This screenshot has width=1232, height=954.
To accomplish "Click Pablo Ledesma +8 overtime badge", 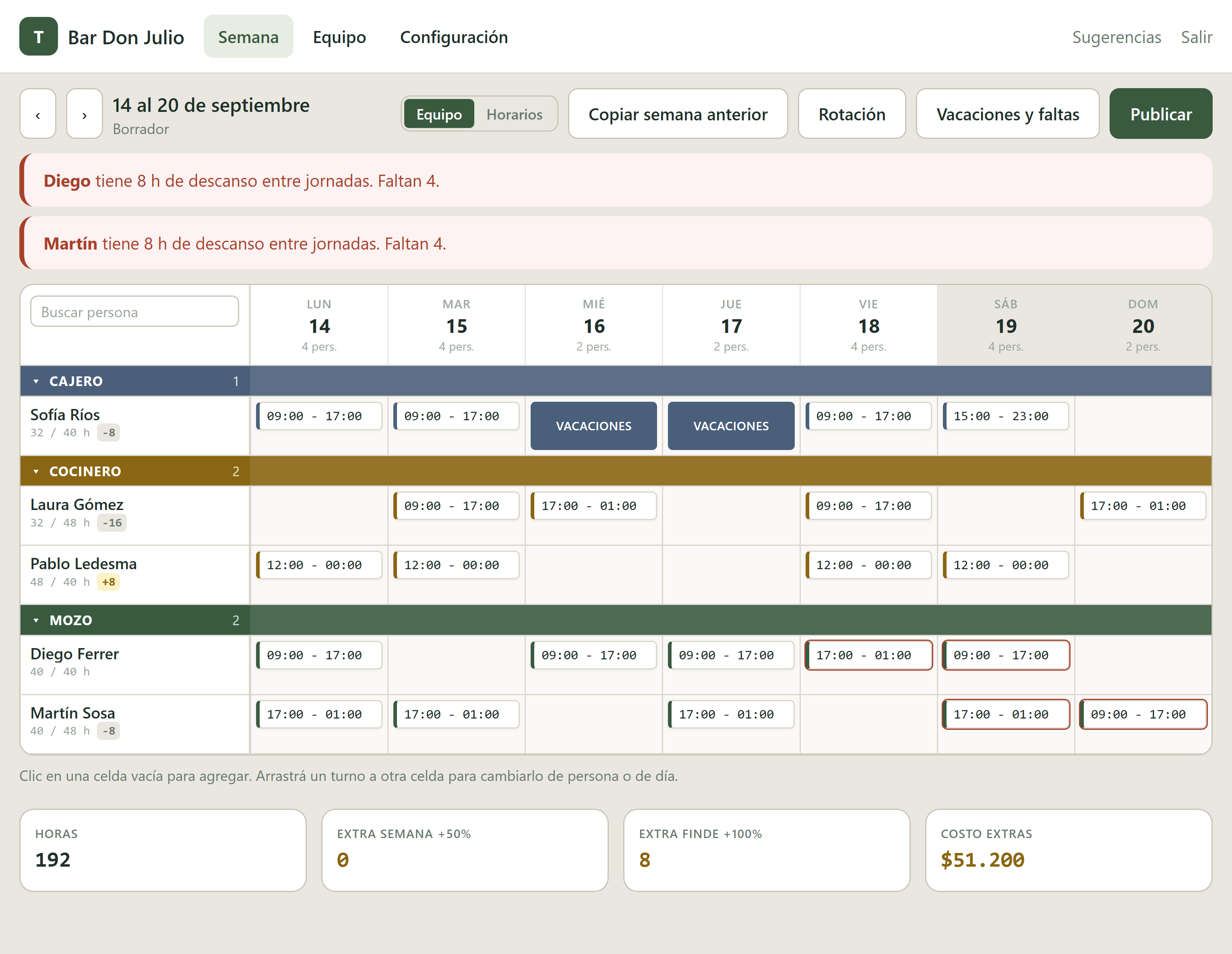I will (108, 582).
